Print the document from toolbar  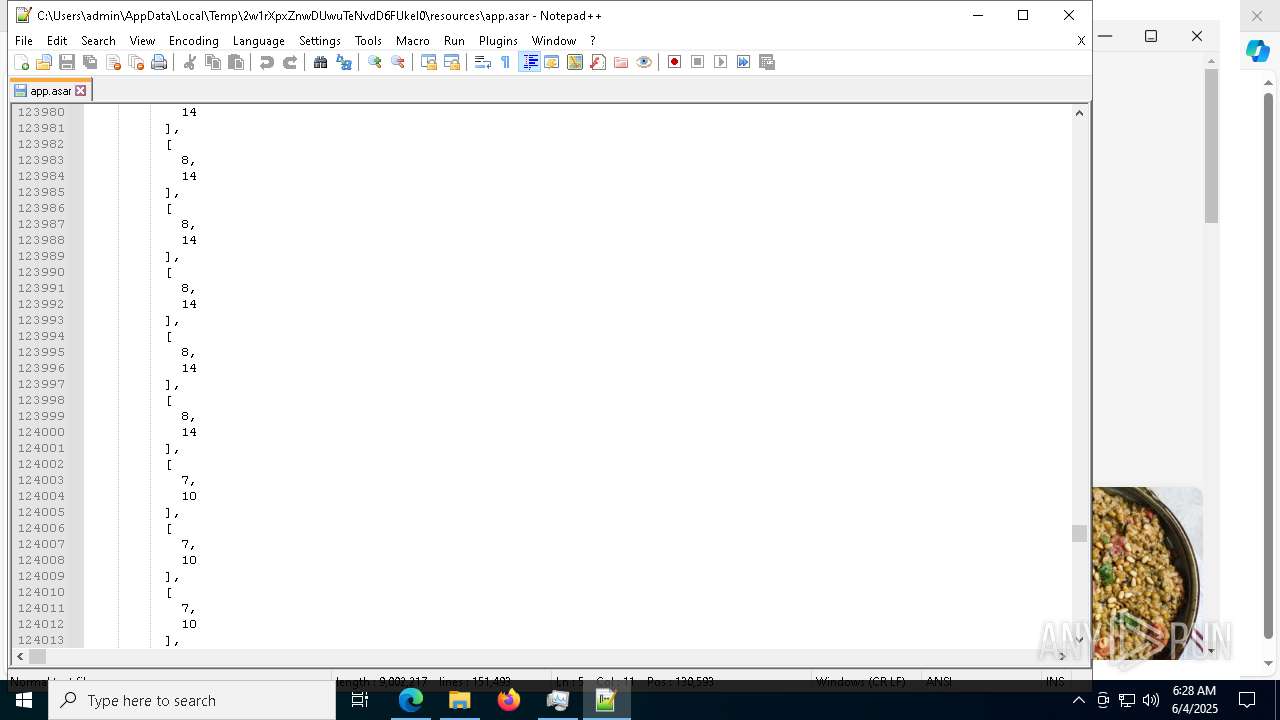(x=159, y=62)
